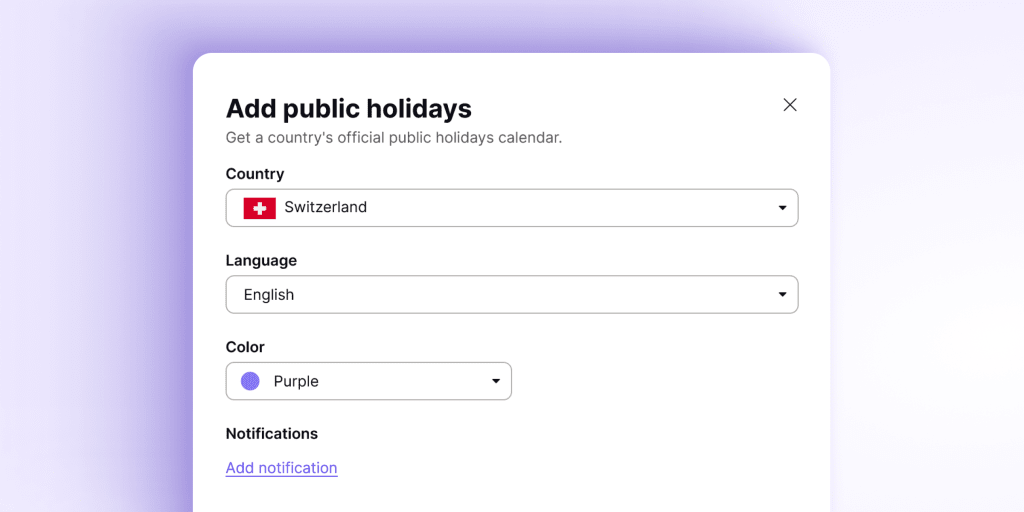
Task: Click the Switzerland flag icon
Action: coord(260,208)
